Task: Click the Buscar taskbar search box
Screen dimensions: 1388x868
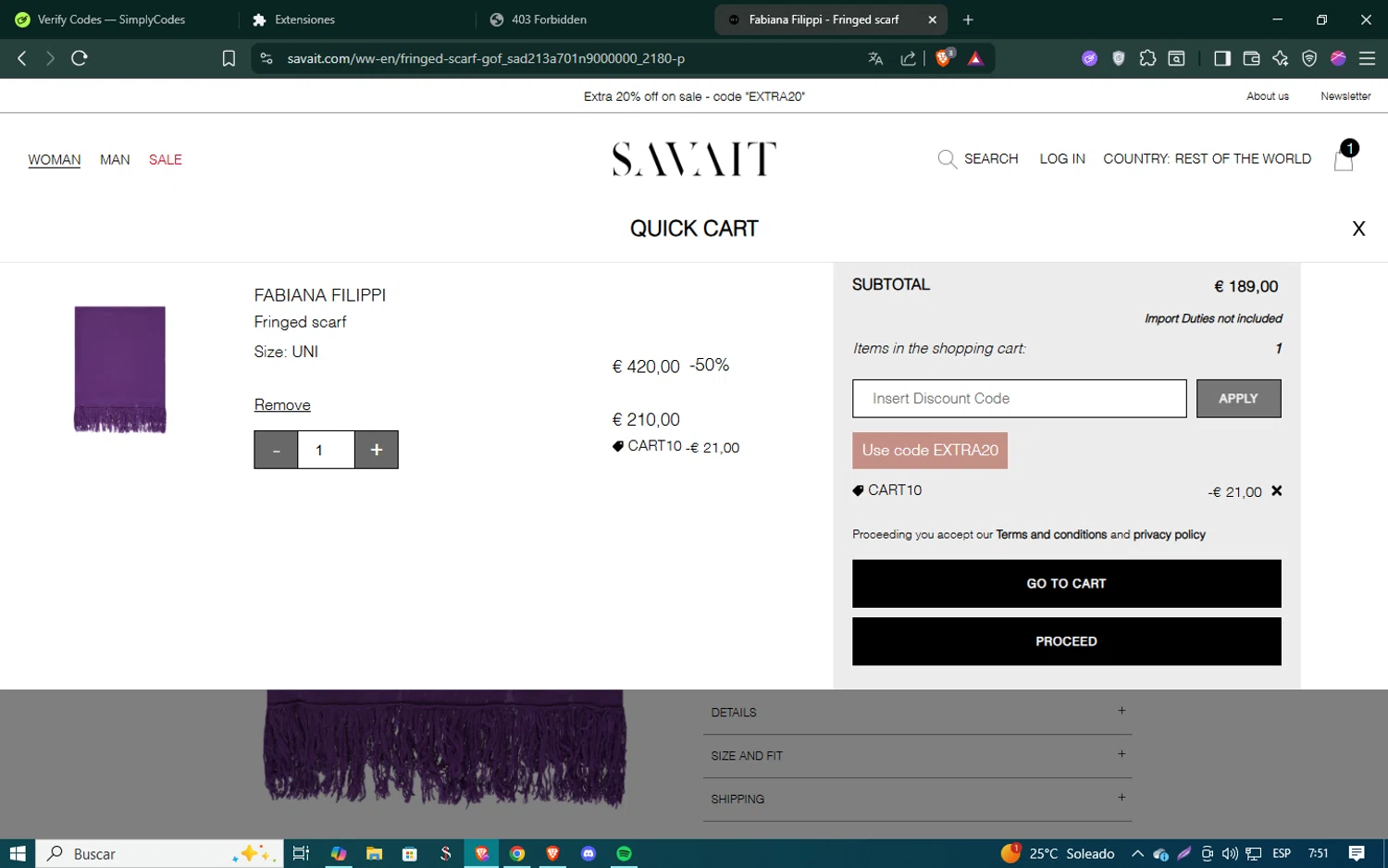Action: point(158,853)
